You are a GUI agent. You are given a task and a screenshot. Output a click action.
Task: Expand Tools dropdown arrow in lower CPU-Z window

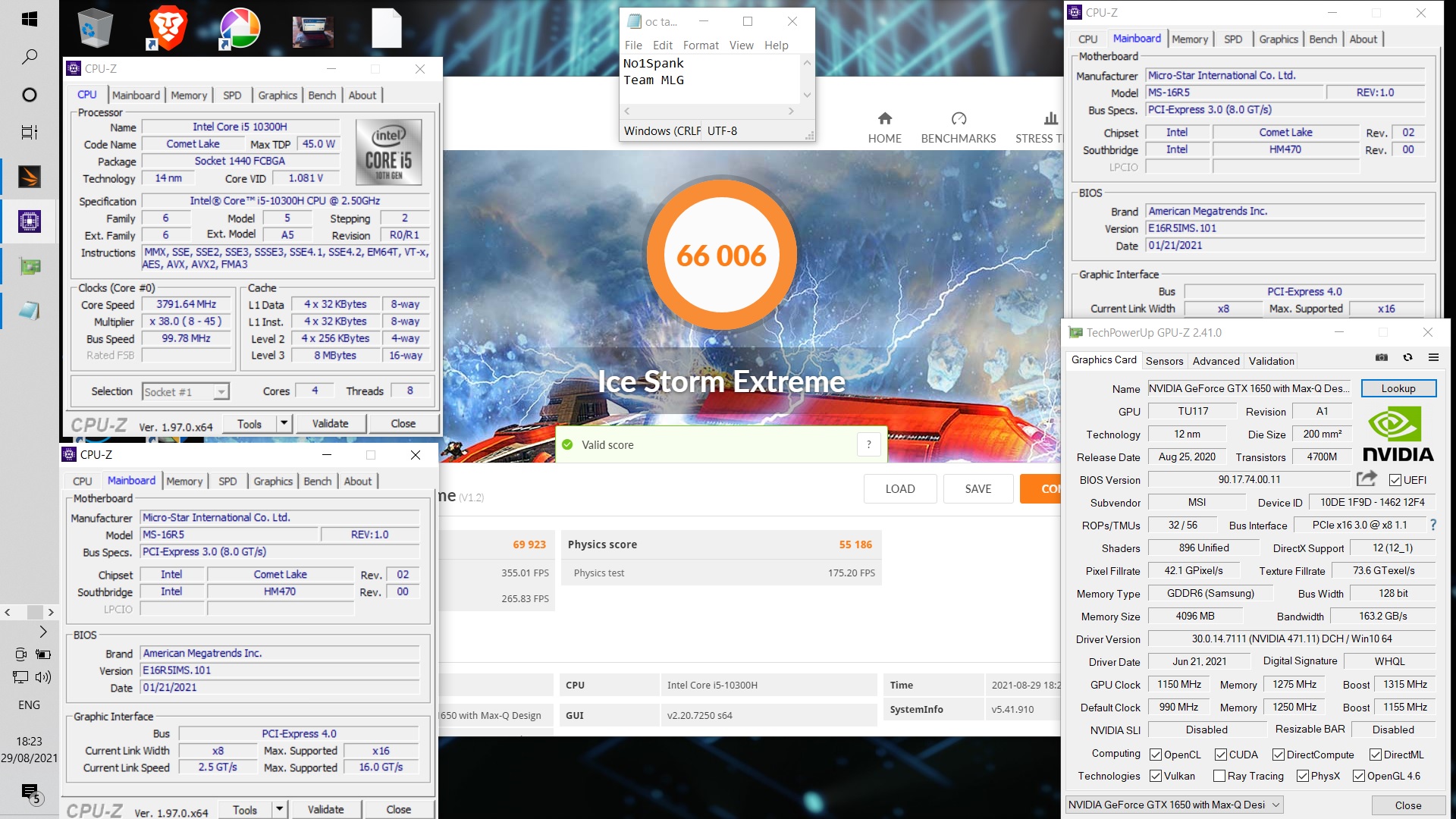(x=280, y=809)
